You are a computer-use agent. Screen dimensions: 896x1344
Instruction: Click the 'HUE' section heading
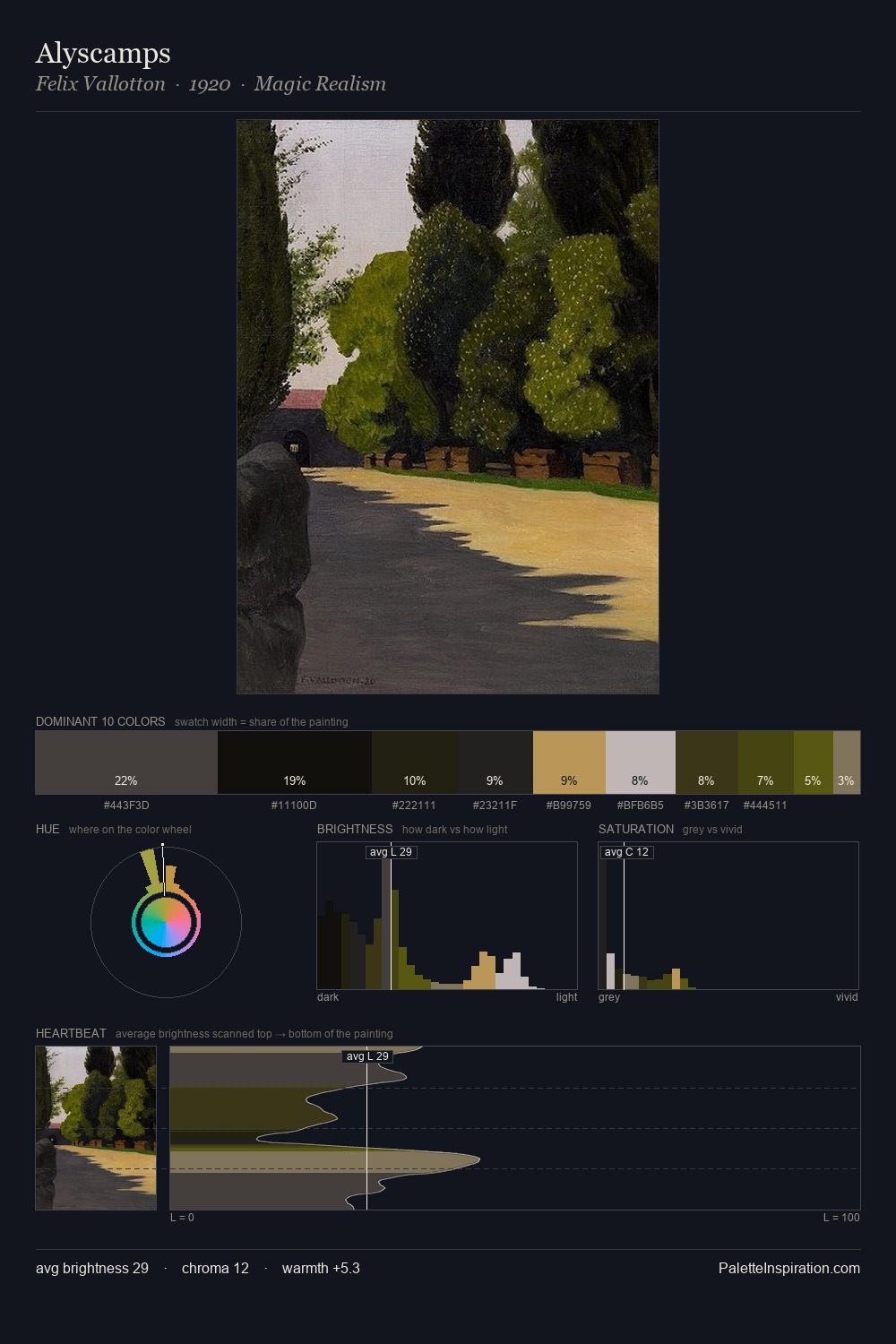coord(47,829)
